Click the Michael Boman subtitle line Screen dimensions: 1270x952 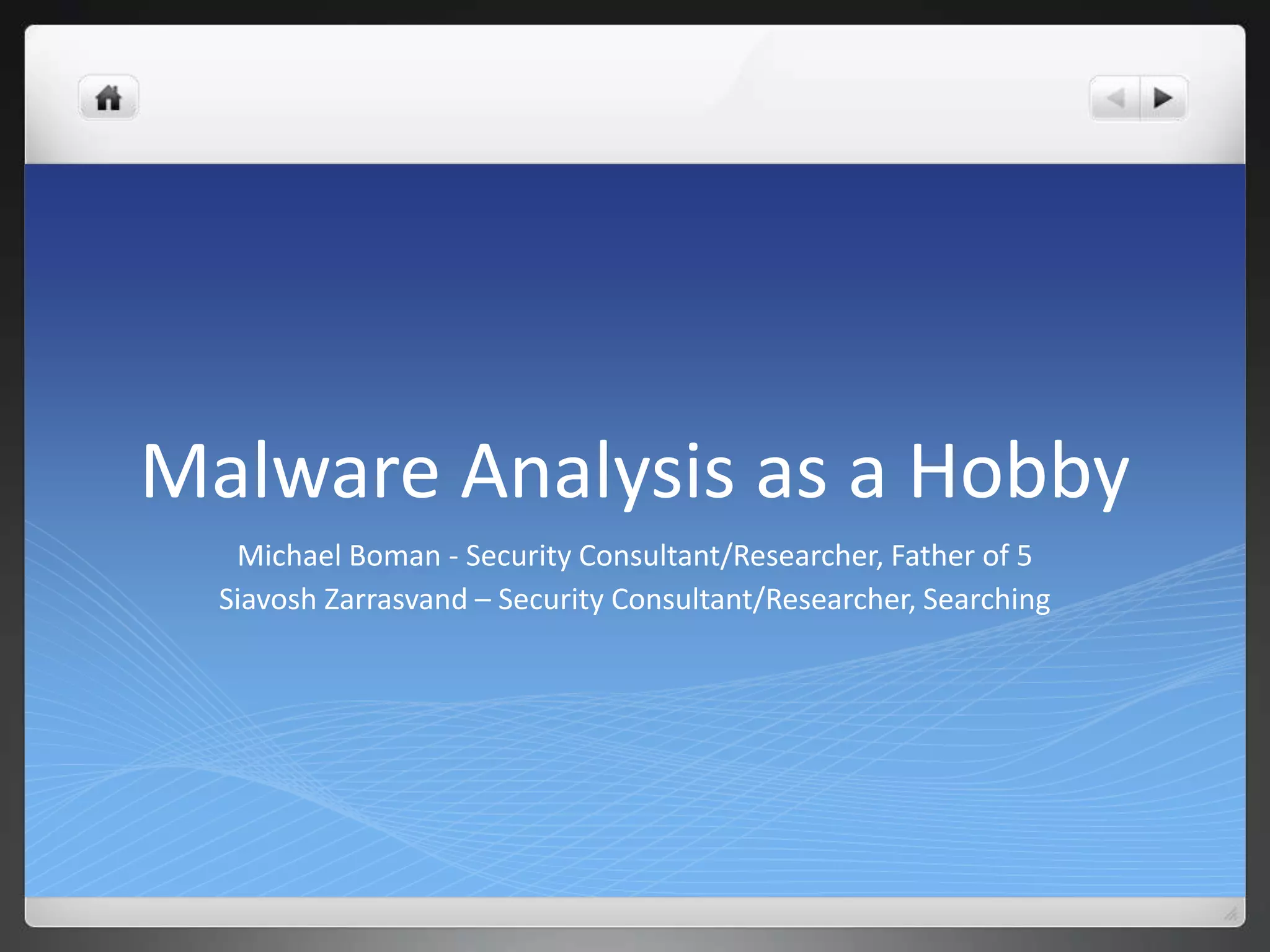click(x=635, y=555)
